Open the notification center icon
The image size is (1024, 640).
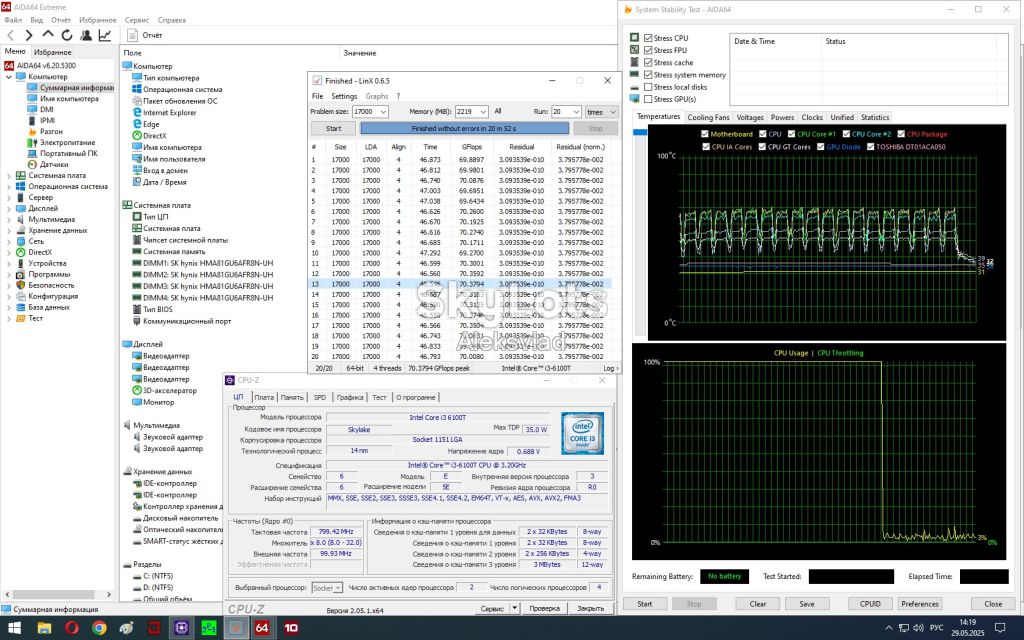pos(1000,628)
